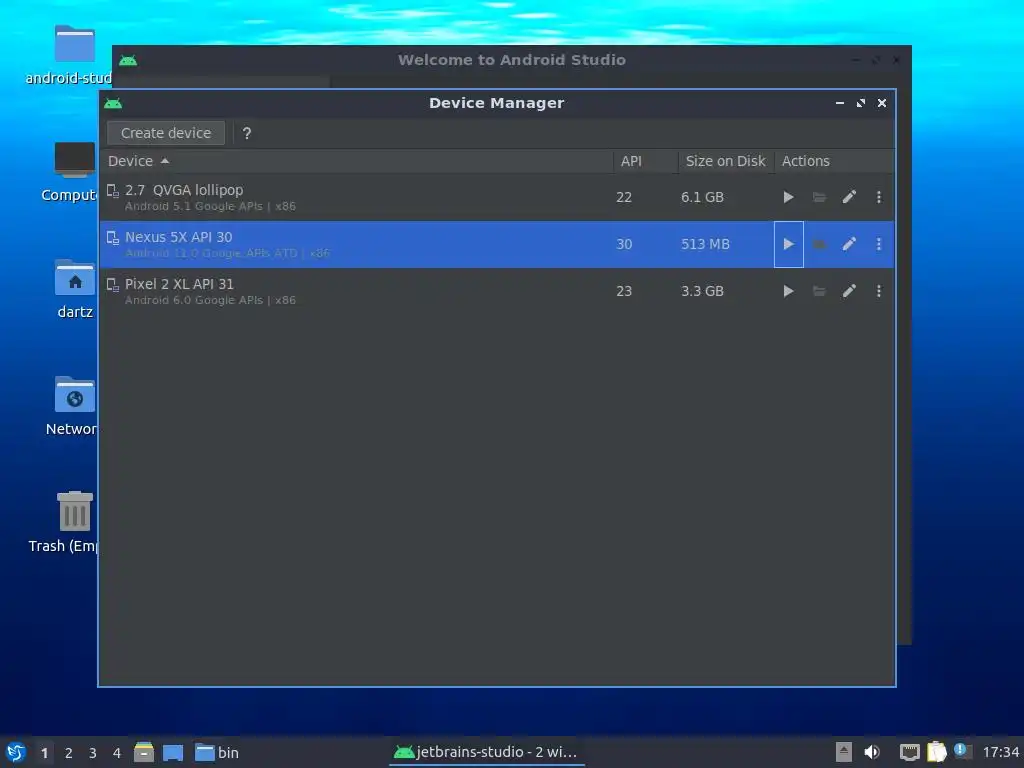This screenshot has width=1024, height=768.
Task: Open the taskbar start menu icon
Action: click(x=16, y=752)
